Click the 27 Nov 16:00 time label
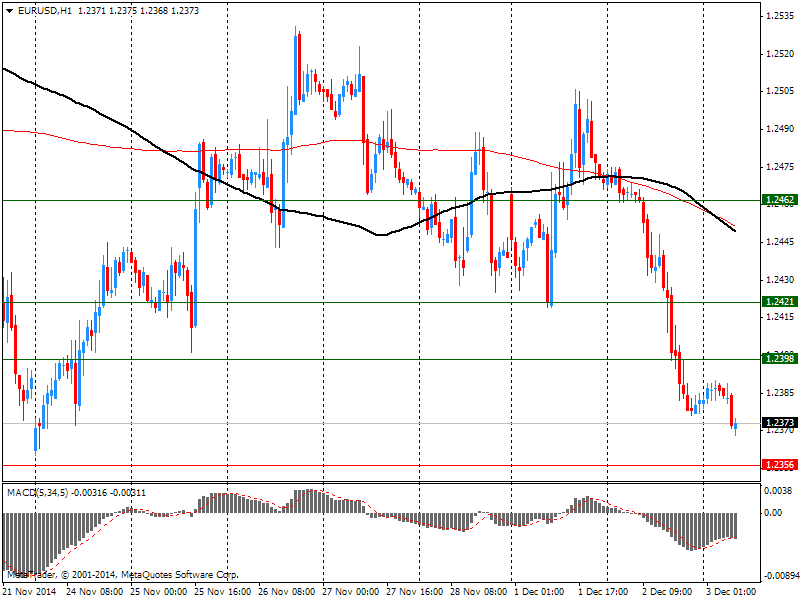The image size is (800, 600). 415,592
